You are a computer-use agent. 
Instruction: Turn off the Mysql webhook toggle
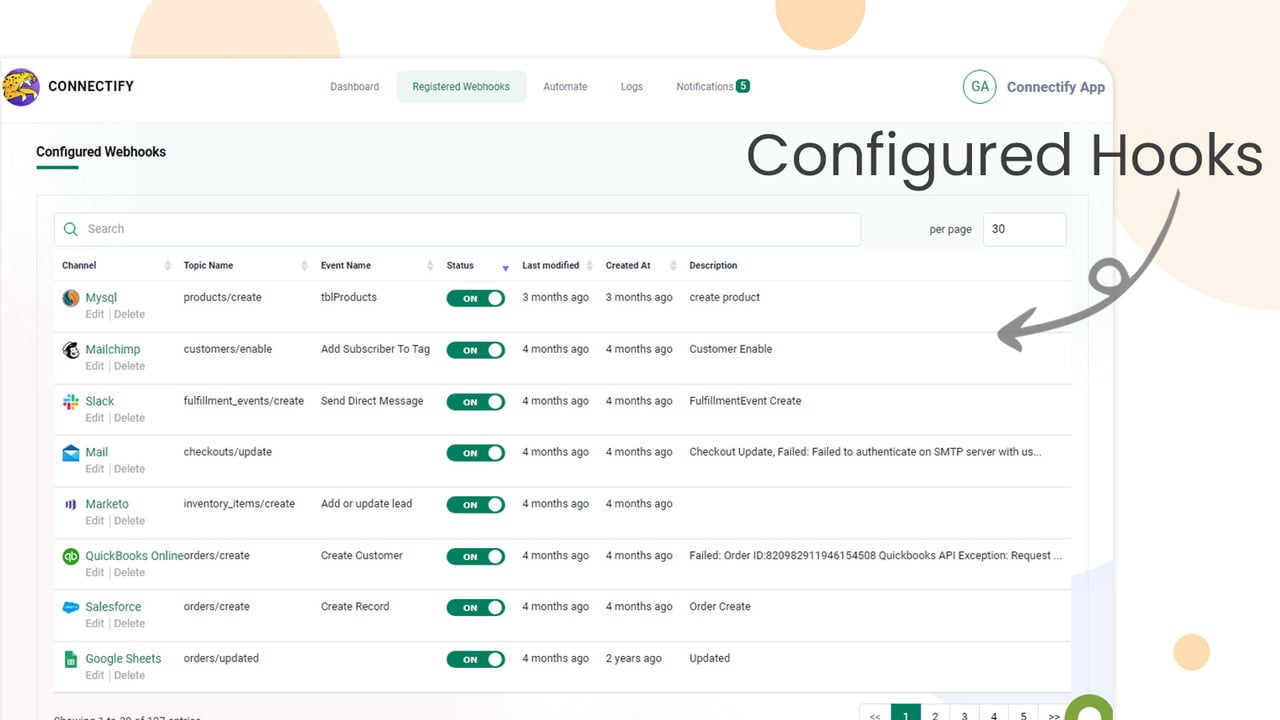(476, 298)
